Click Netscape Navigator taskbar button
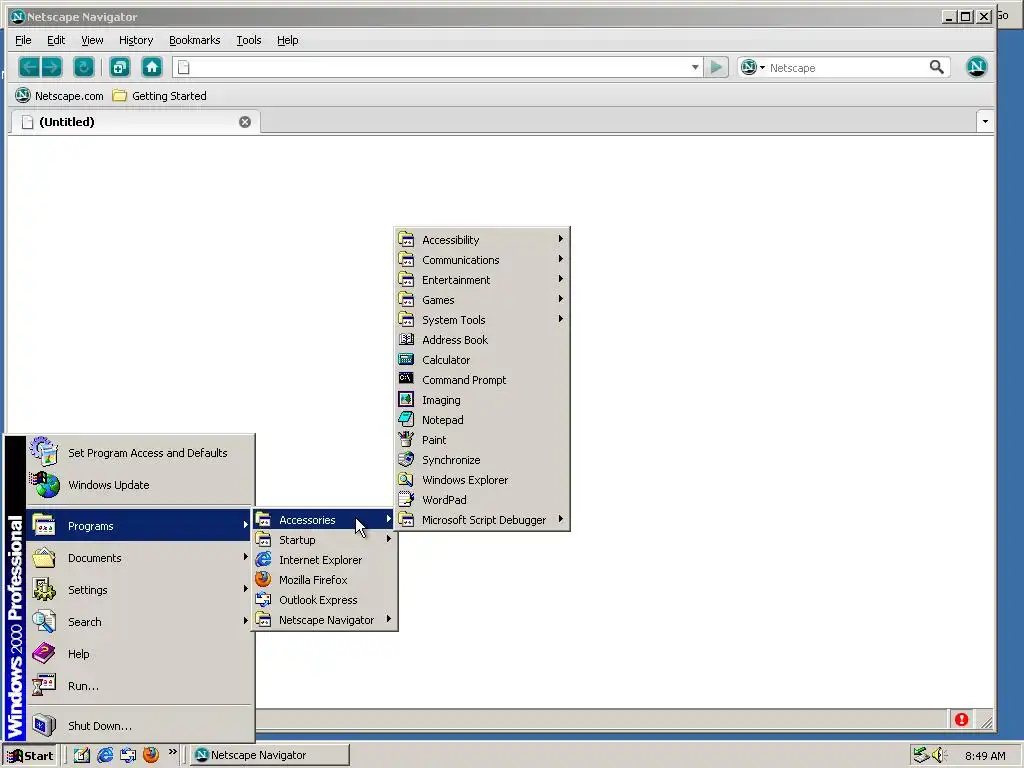1024x768 pixels. coord(270,755)
